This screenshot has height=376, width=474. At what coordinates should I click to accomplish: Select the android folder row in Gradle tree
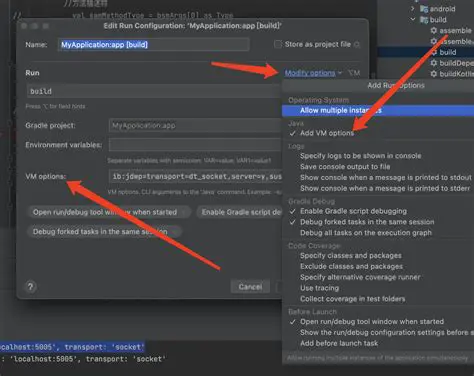438,9
